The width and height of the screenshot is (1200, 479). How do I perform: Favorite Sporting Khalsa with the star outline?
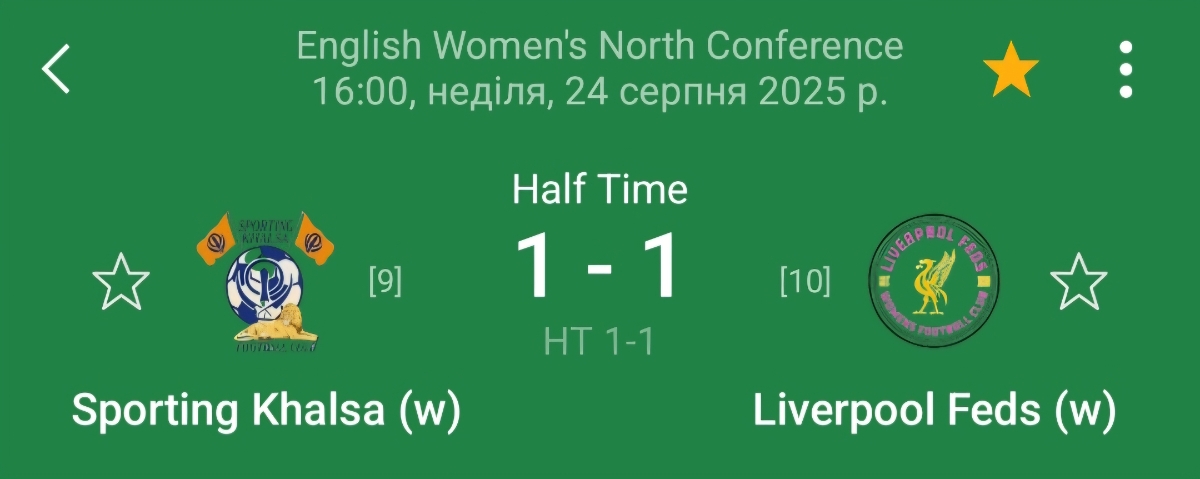[121, 282]
